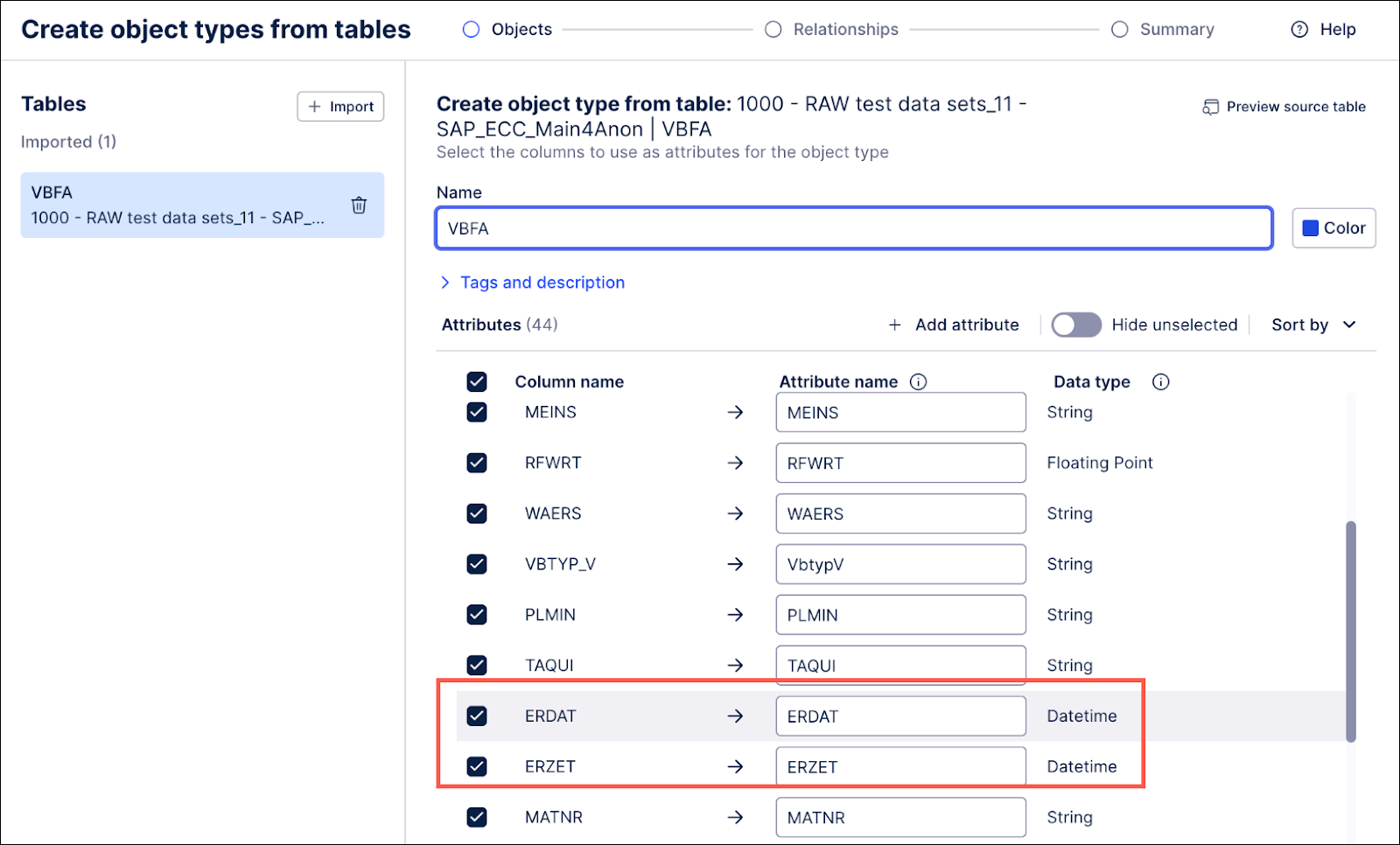This screenshot has width=1400, height=845.
Task: Open the Color picker button
Action: (1333, 228)
